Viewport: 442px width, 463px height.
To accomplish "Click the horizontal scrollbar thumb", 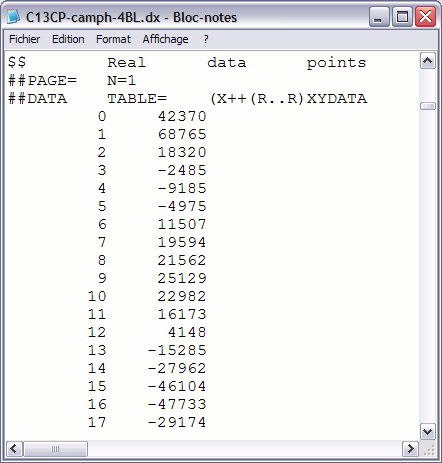I will click(56, 448).
